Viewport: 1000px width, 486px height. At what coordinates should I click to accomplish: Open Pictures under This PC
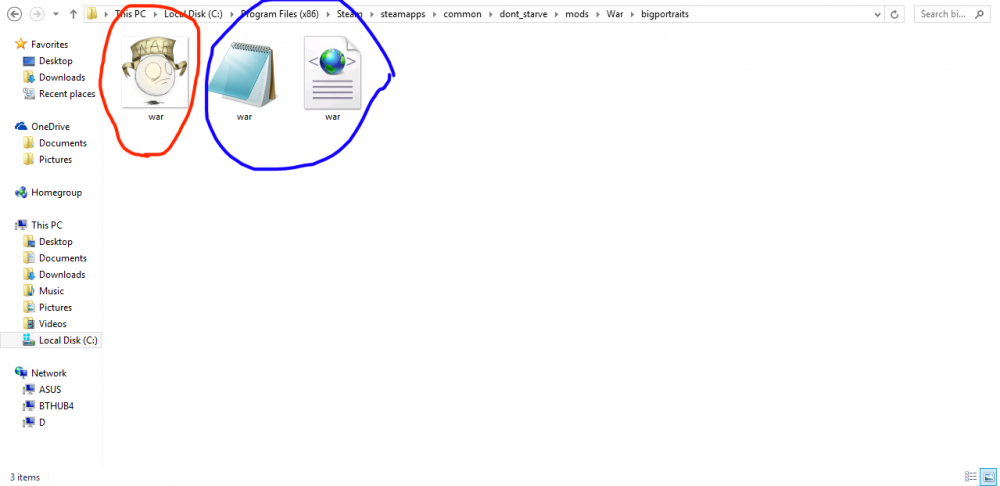tap(55, 307)
